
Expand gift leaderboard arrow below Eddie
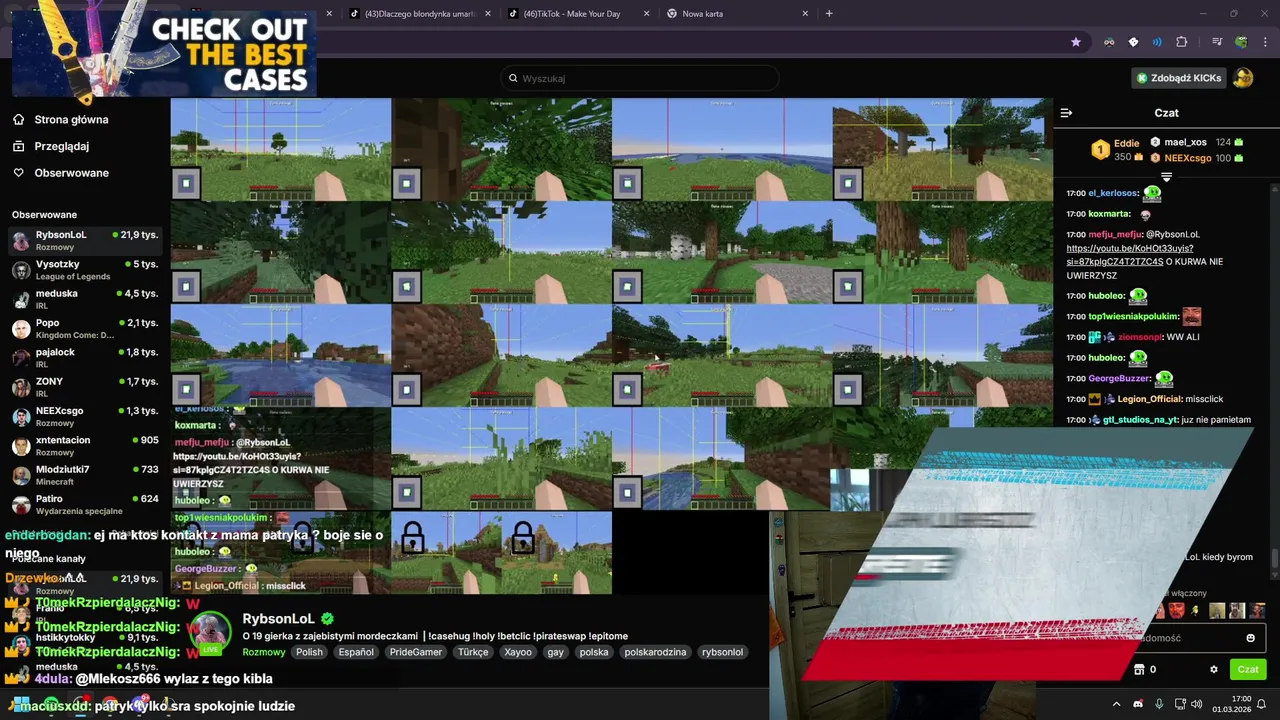pos(1166,177)
